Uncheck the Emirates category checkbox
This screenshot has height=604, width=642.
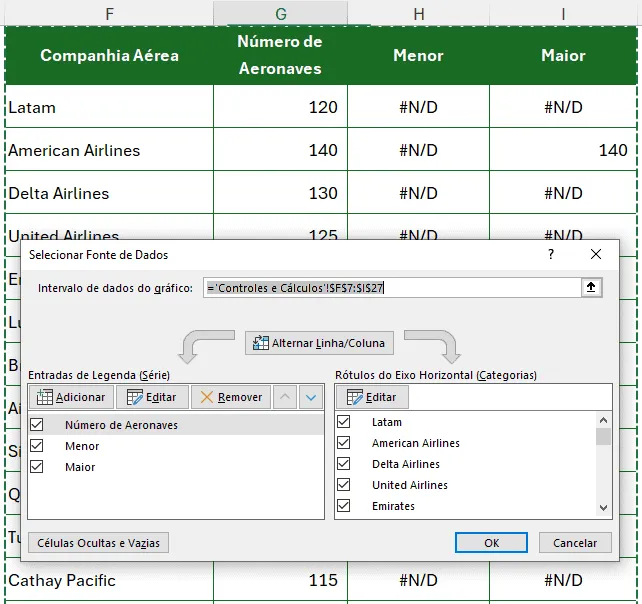coord(344,506)
